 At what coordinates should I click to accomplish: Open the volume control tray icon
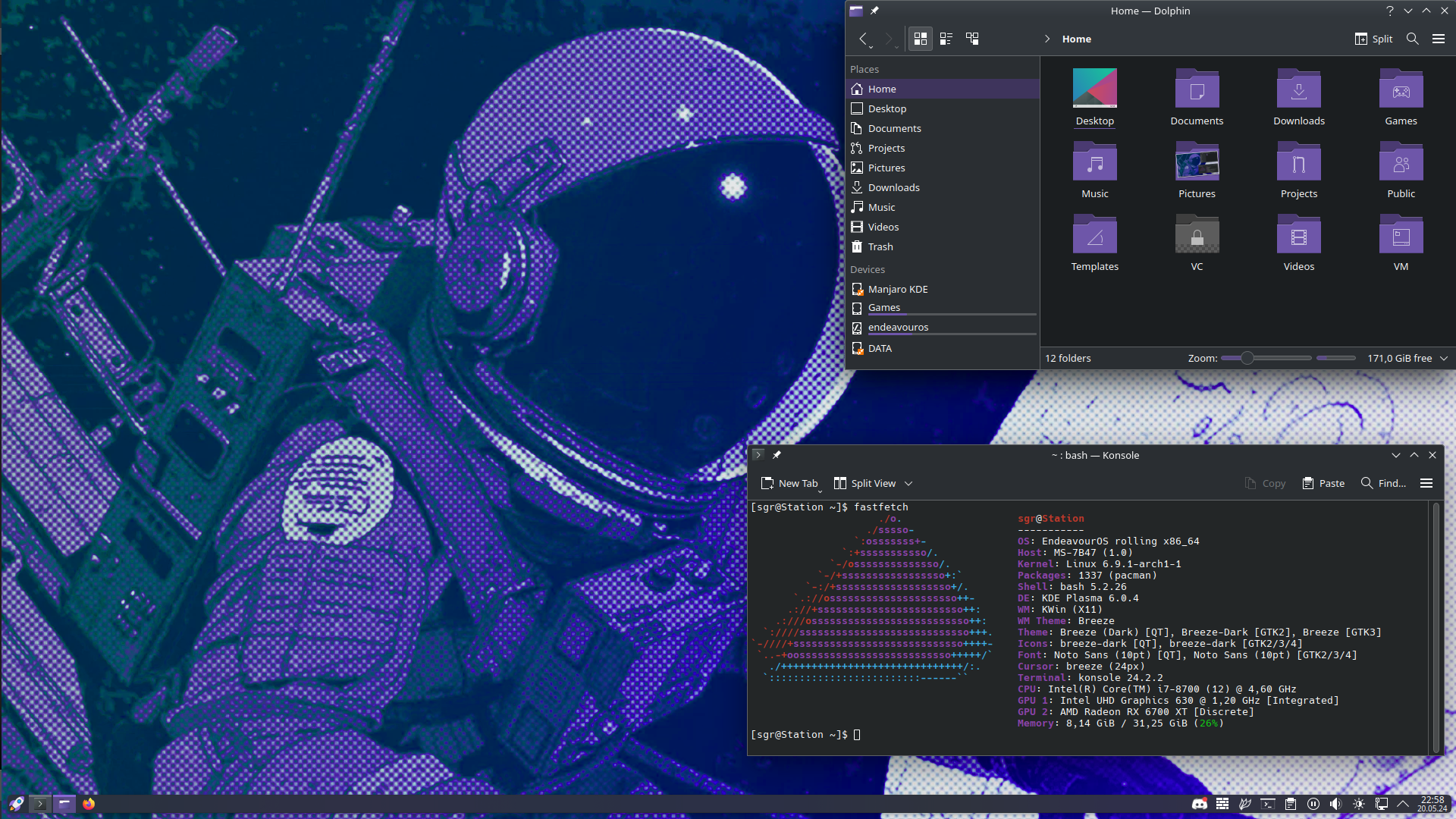[1336, 804]
